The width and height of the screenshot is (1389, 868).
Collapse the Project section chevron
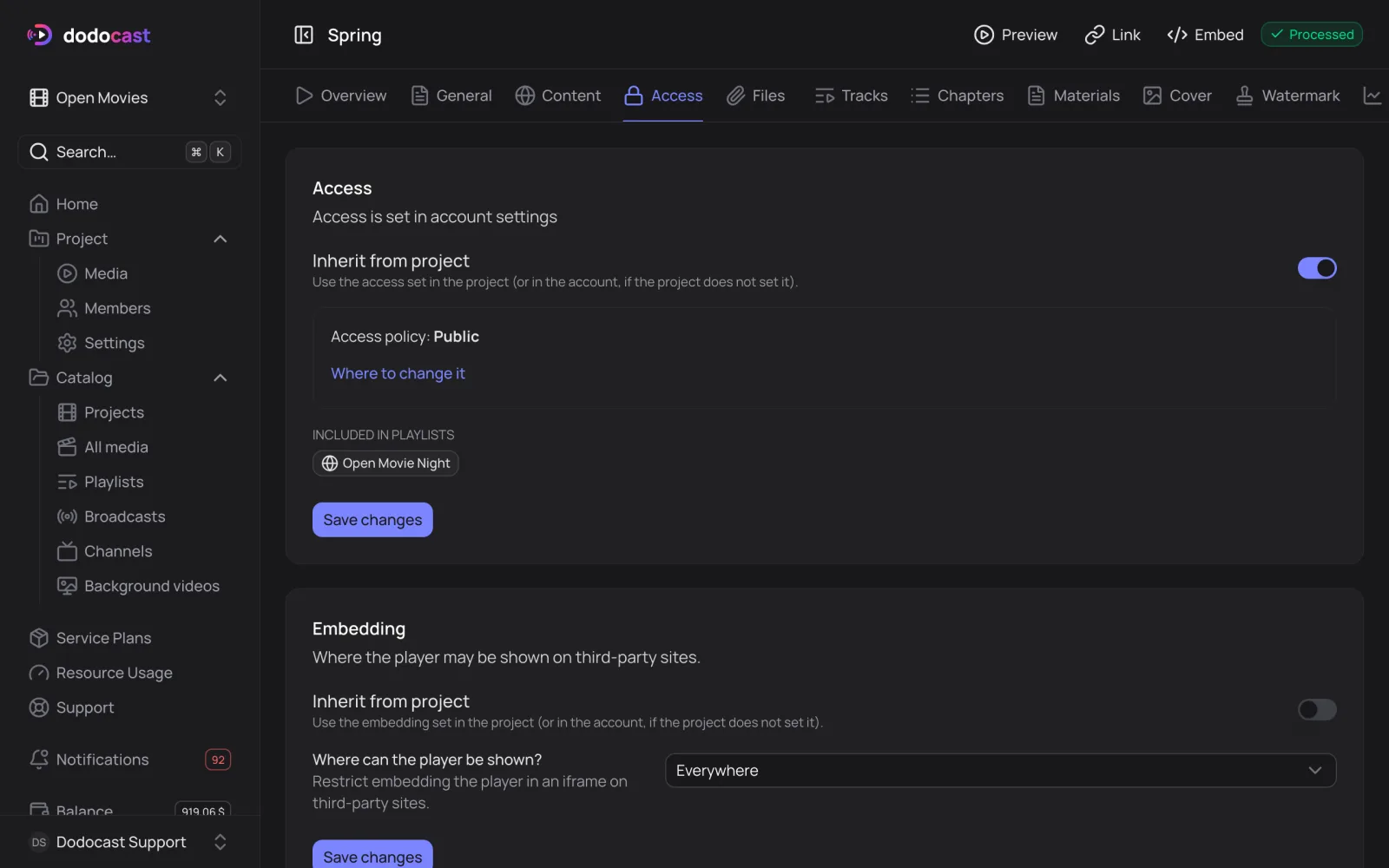221,239
